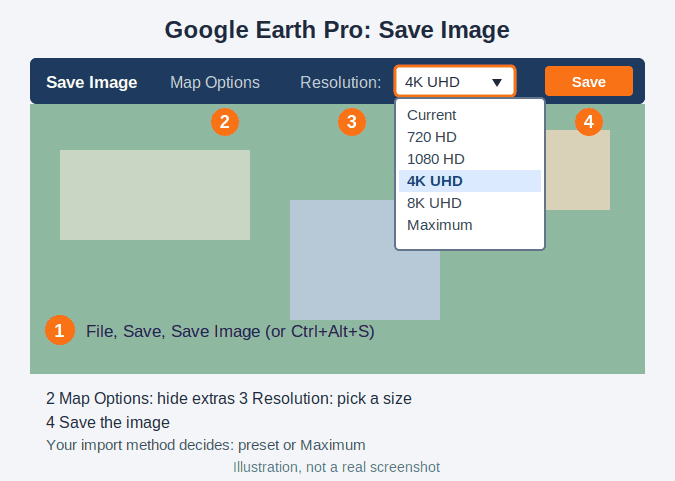The image size is (675, 481).
Task: Pick 8K UHD from the list
Action: (470, 203)
